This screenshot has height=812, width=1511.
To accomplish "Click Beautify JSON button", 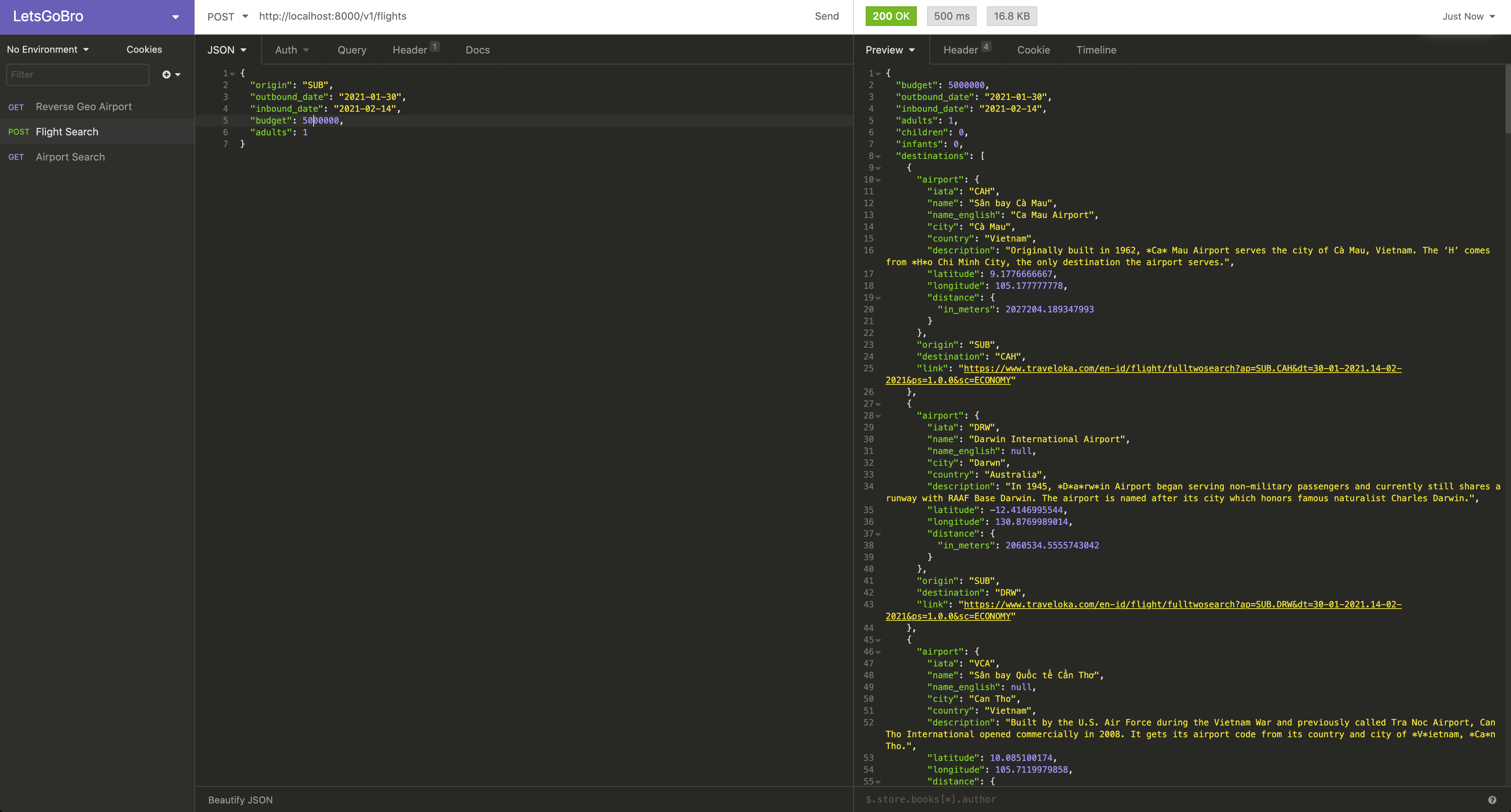I will (x=240, y=800).
